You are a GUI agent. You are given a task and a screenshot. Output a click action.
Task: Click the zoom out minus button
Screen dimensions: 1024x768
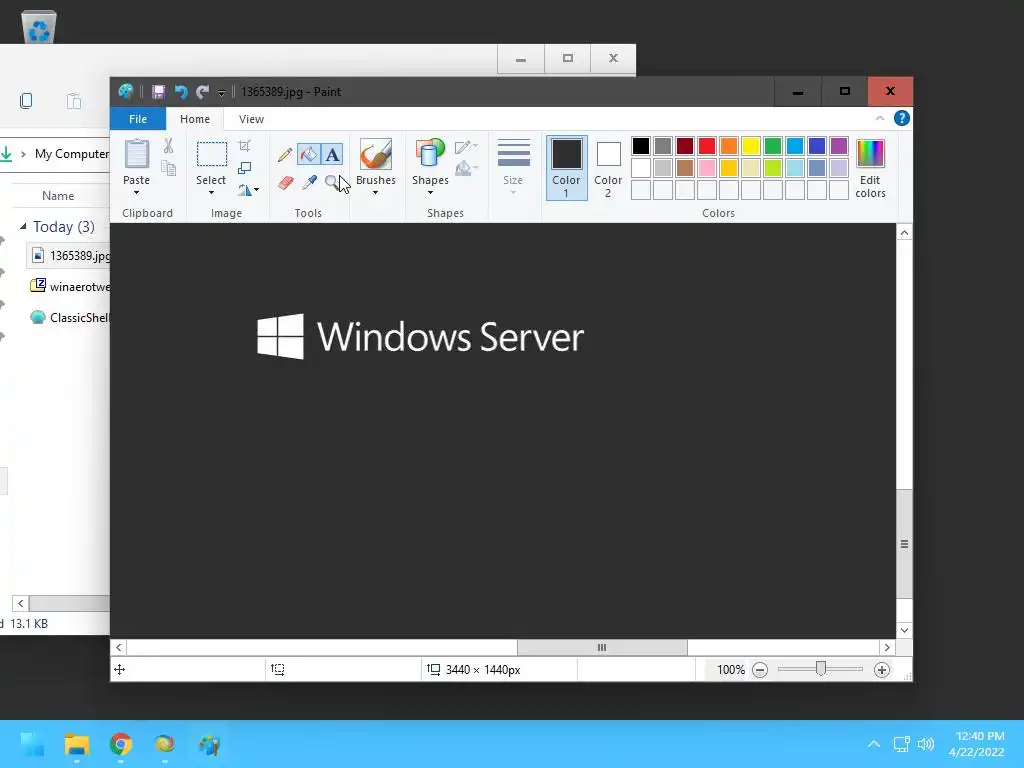click(760, 670)
